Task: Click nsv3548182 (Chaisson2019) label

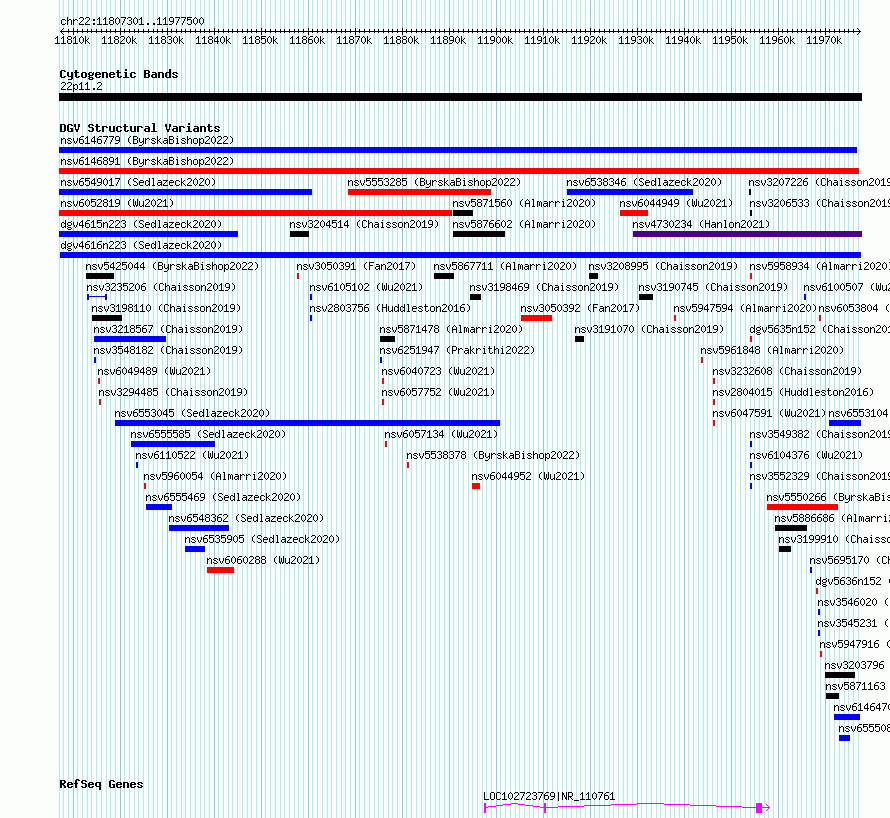Action: 168,350
